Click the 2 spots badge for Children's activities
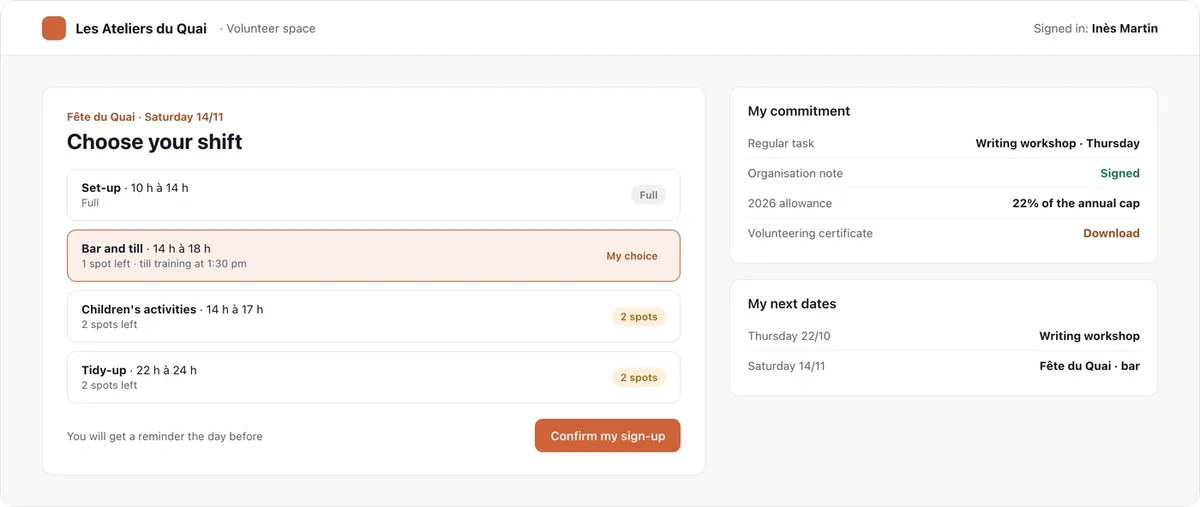Viewport: 1200px width, 507px height. (x=638, y=317)
